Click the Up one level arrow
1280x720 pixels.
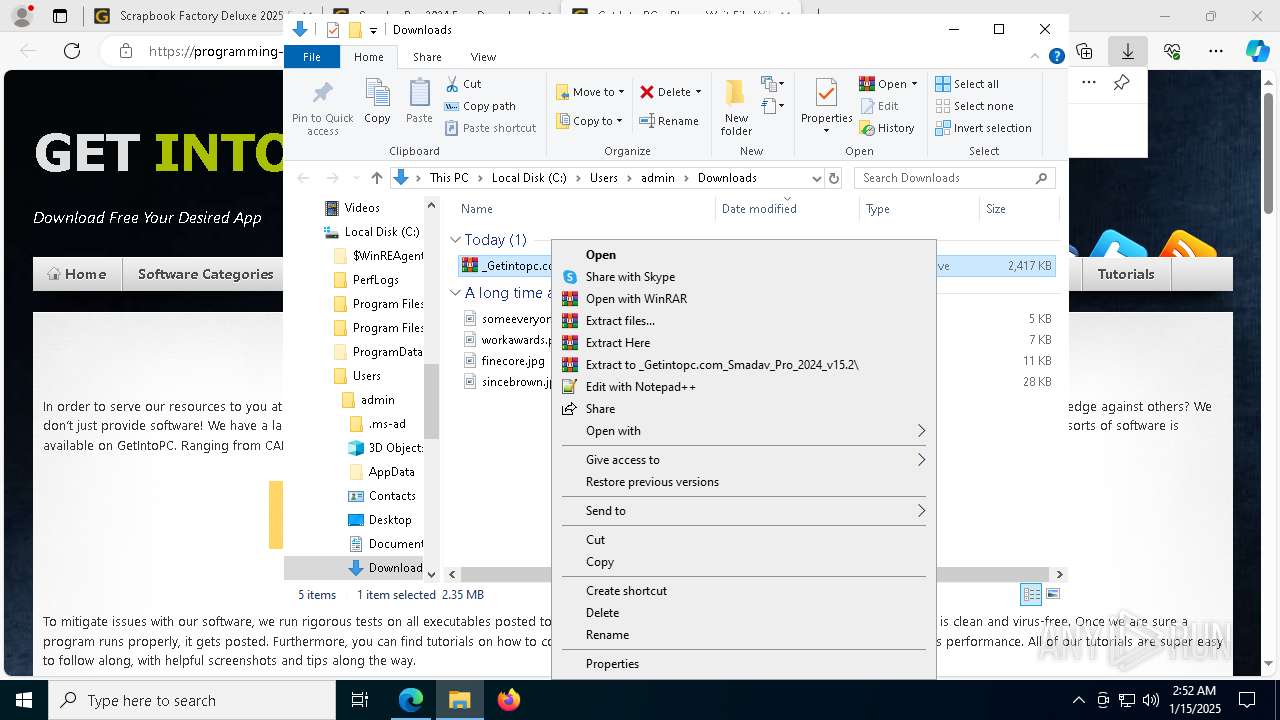pos(376,178)
